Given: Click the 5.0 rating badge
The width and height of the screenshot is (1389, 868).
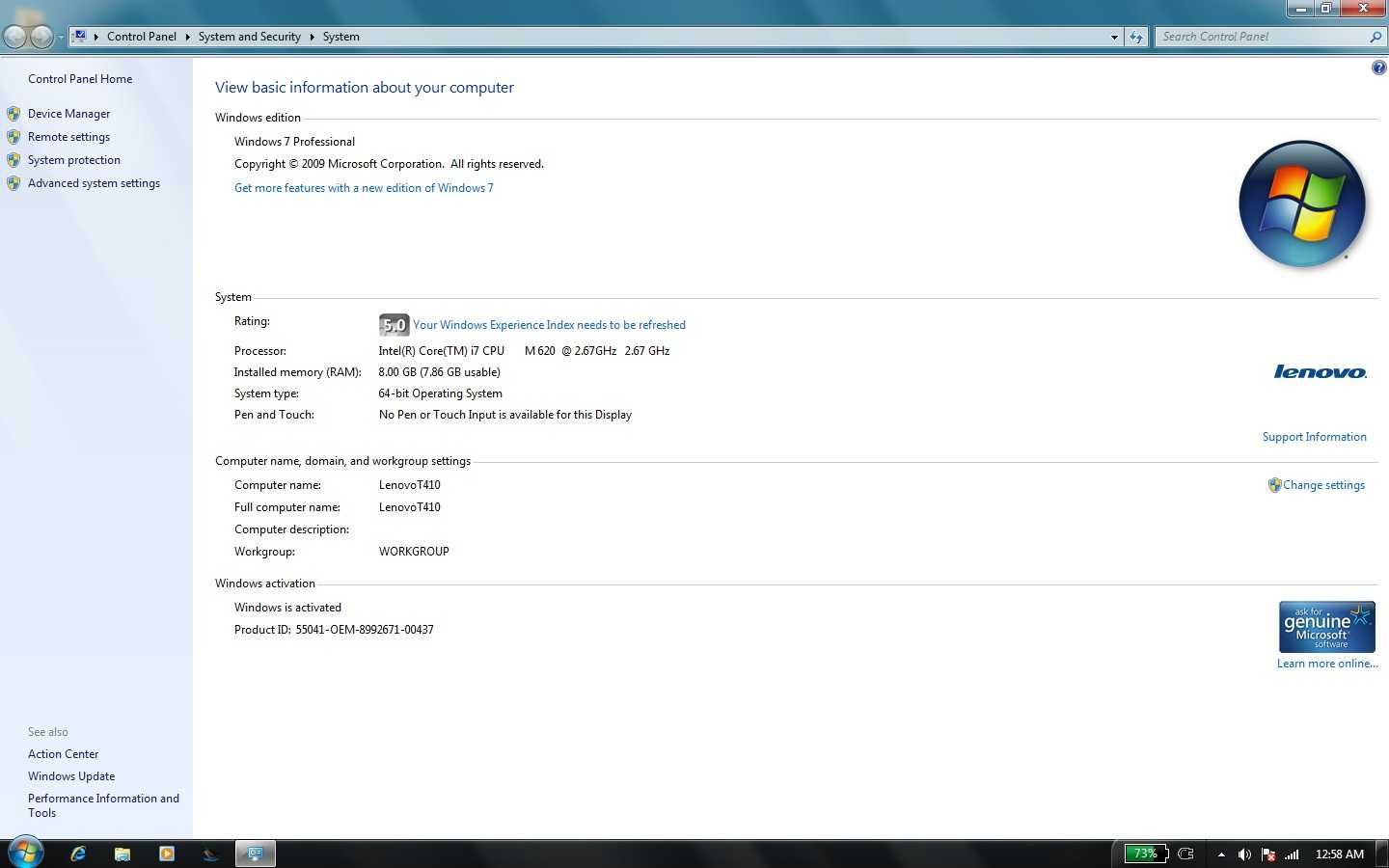Looking at the screenshot, I should click(394, 325).
